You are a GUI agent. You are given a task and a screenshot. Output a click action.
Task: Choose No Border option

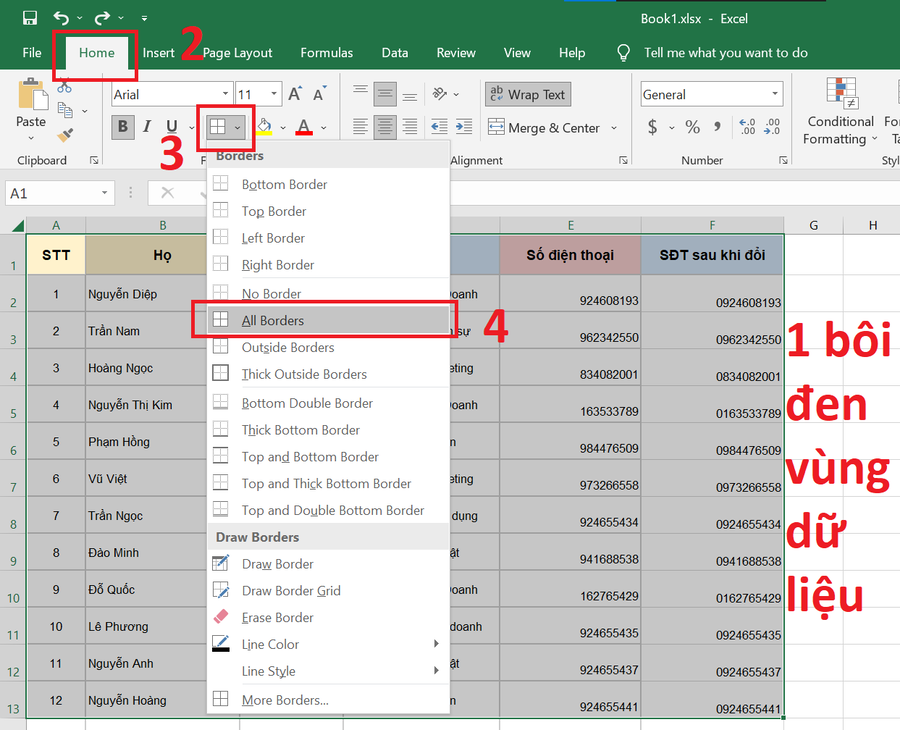pyautogui.click(x=328, y=294)
